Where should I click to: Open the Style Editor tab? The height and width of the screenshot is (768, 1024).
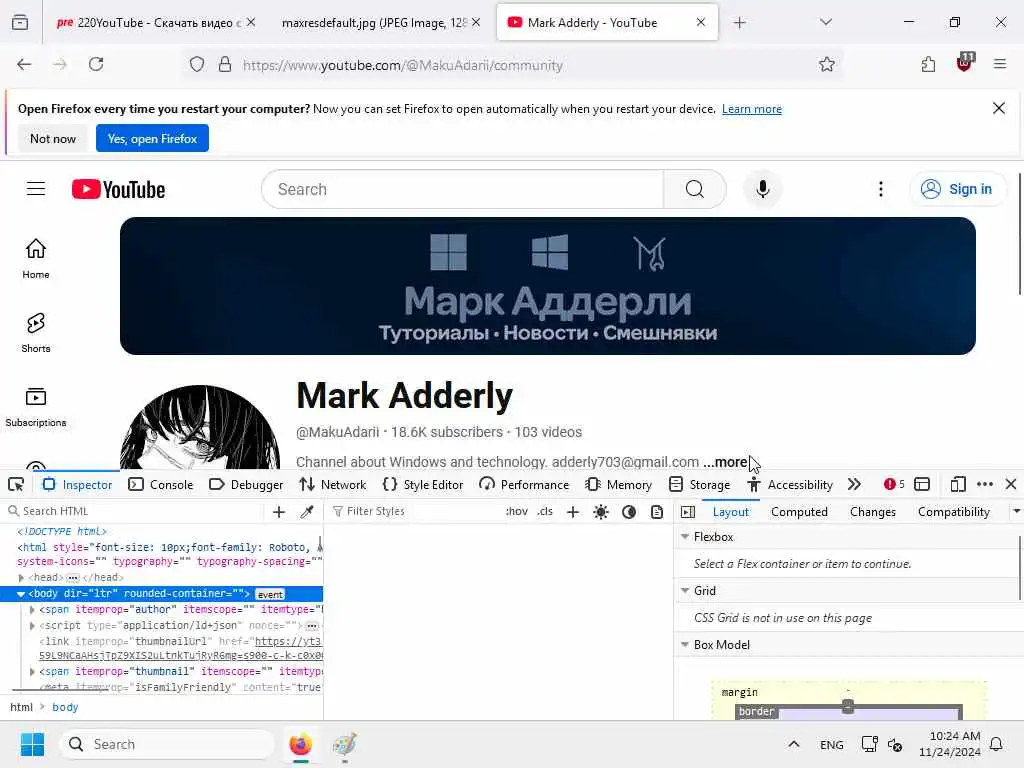click(x=423, y=485)
